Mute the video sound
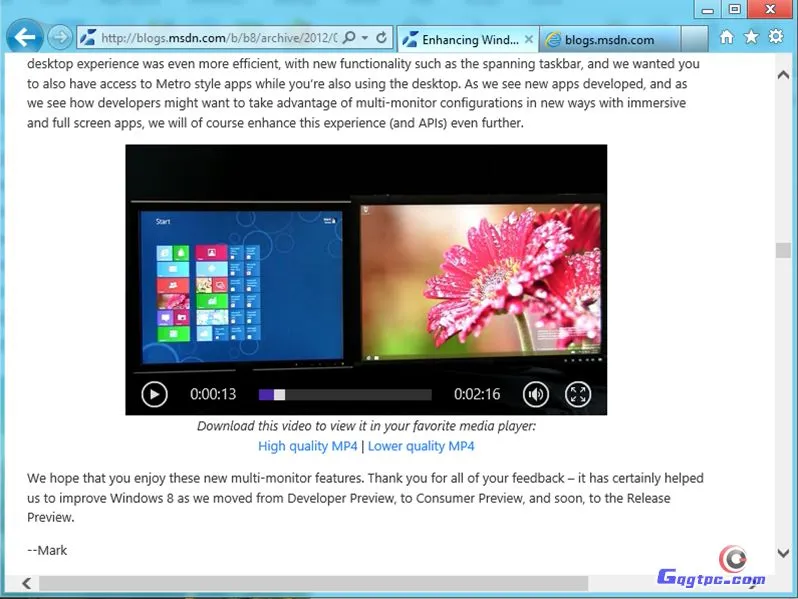This screenshot has width=798, height=599. (537, 394)
